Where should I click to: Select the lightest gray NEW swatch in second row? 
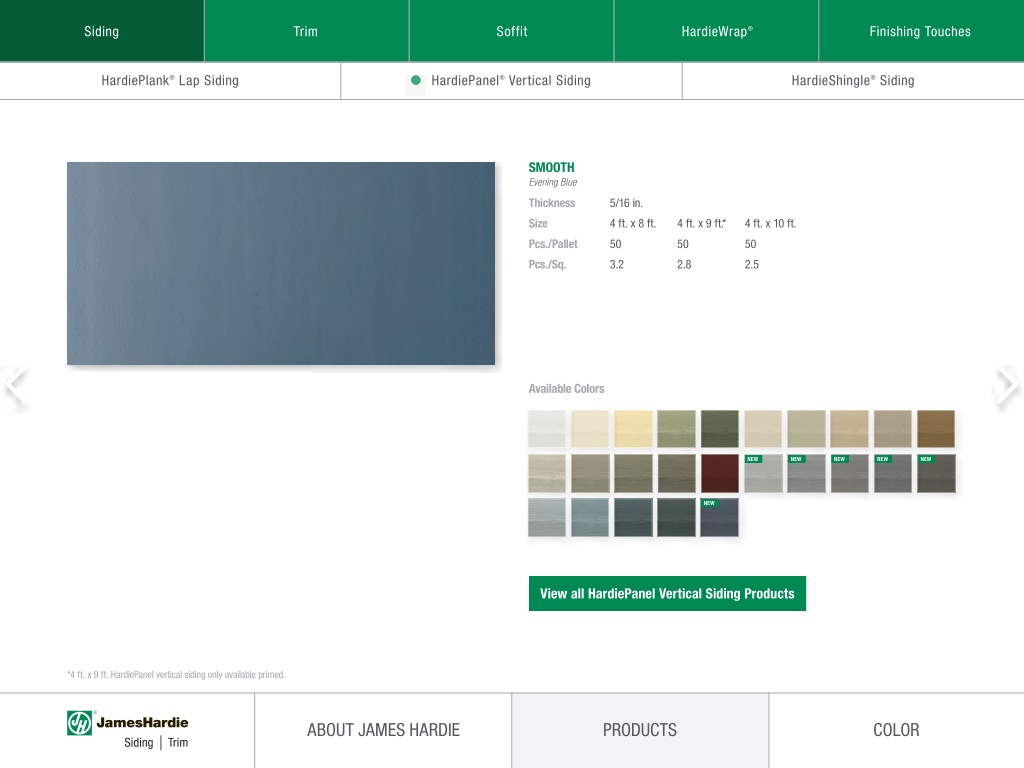[763, 473]
